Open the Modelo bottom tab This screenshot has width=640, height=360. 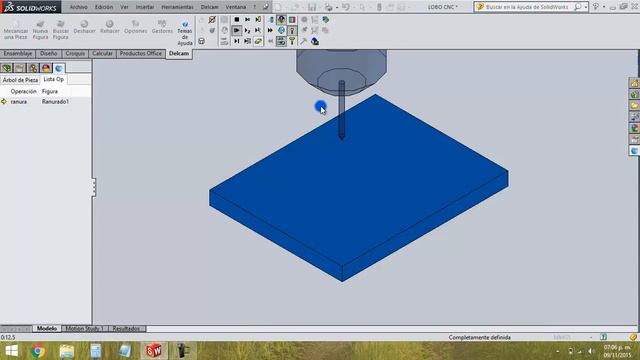pos(47,328)
